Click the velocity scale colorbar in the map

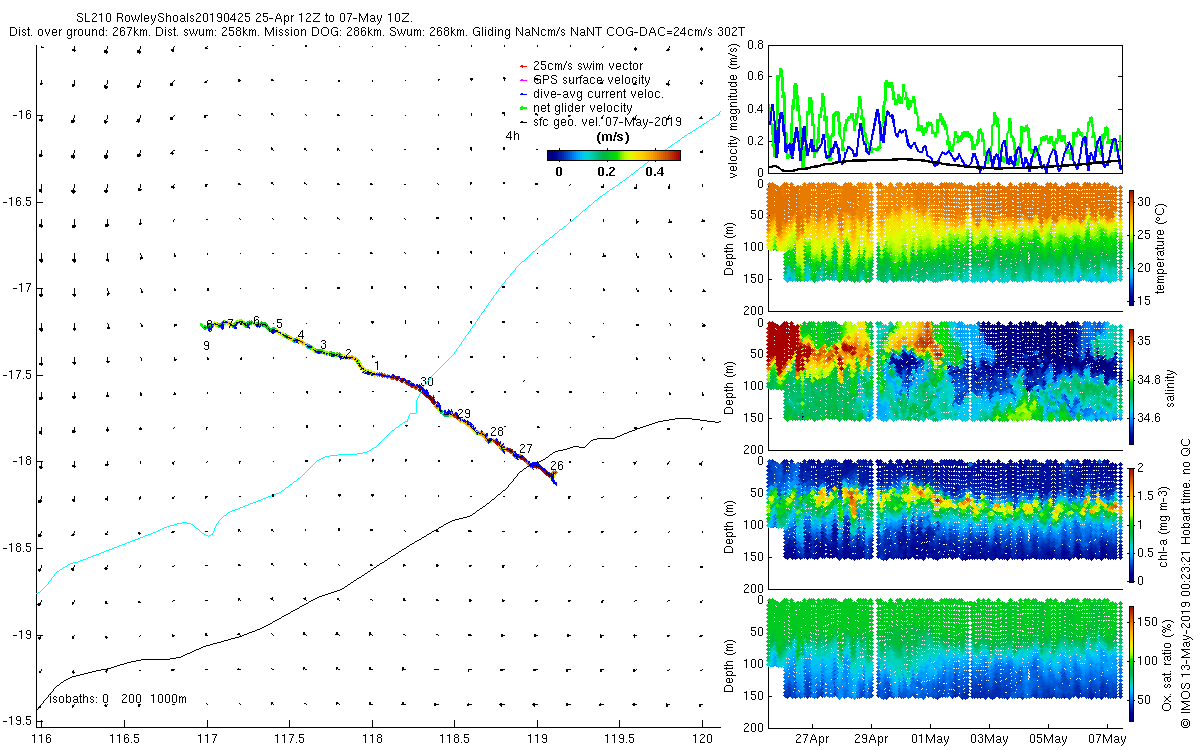613,155
